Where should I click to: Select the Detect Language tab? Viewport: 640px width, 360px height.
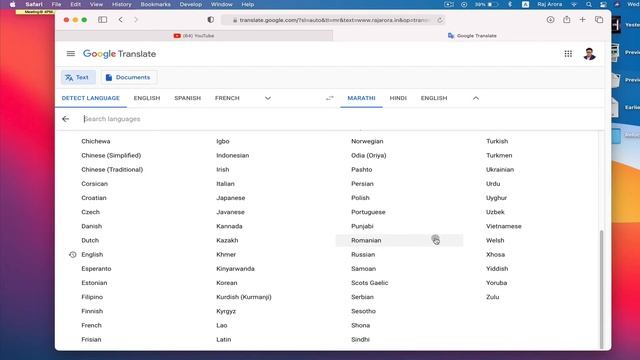(91, 98)
